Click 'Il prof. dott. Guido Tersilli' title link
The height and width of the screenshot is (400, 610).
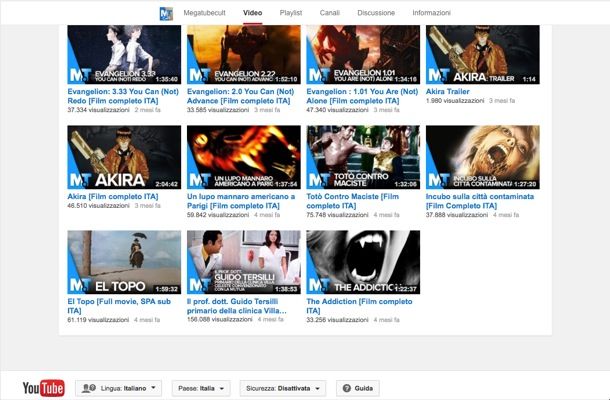(237, 306)
